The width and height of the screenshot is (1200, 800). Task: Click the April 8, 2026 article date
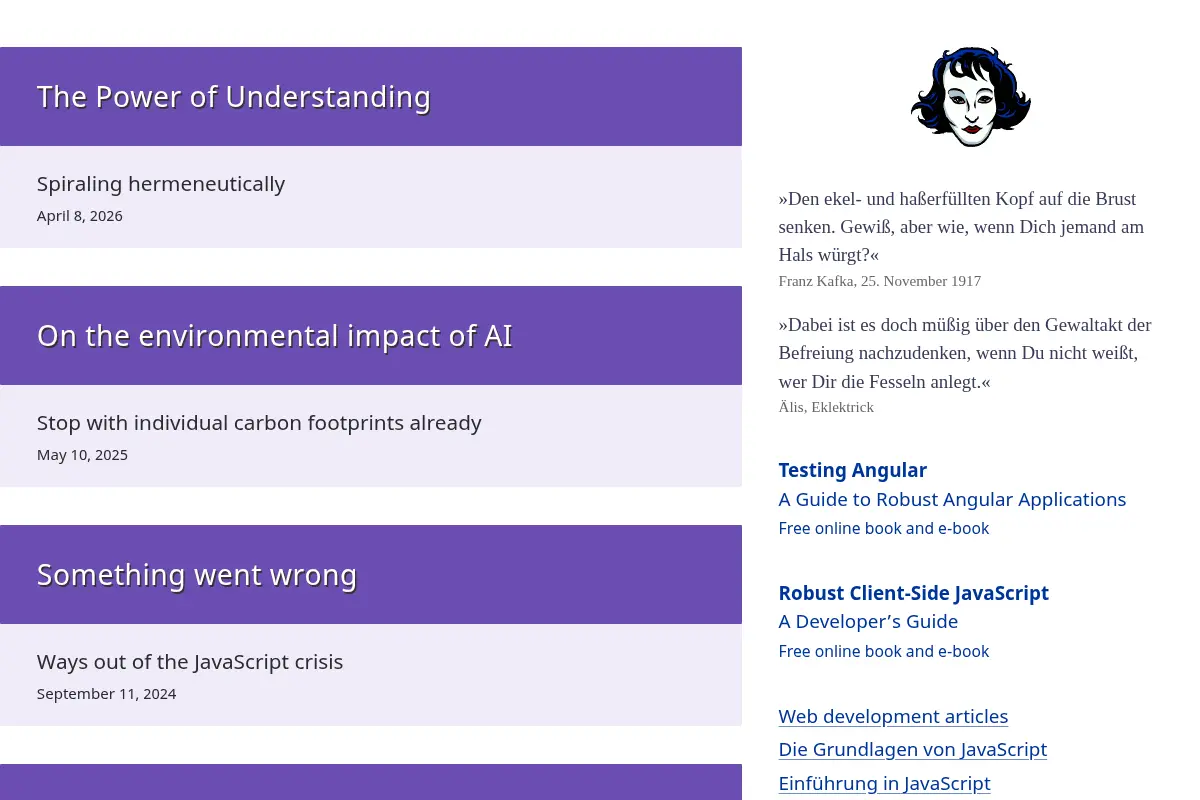(x=80, y=216)
